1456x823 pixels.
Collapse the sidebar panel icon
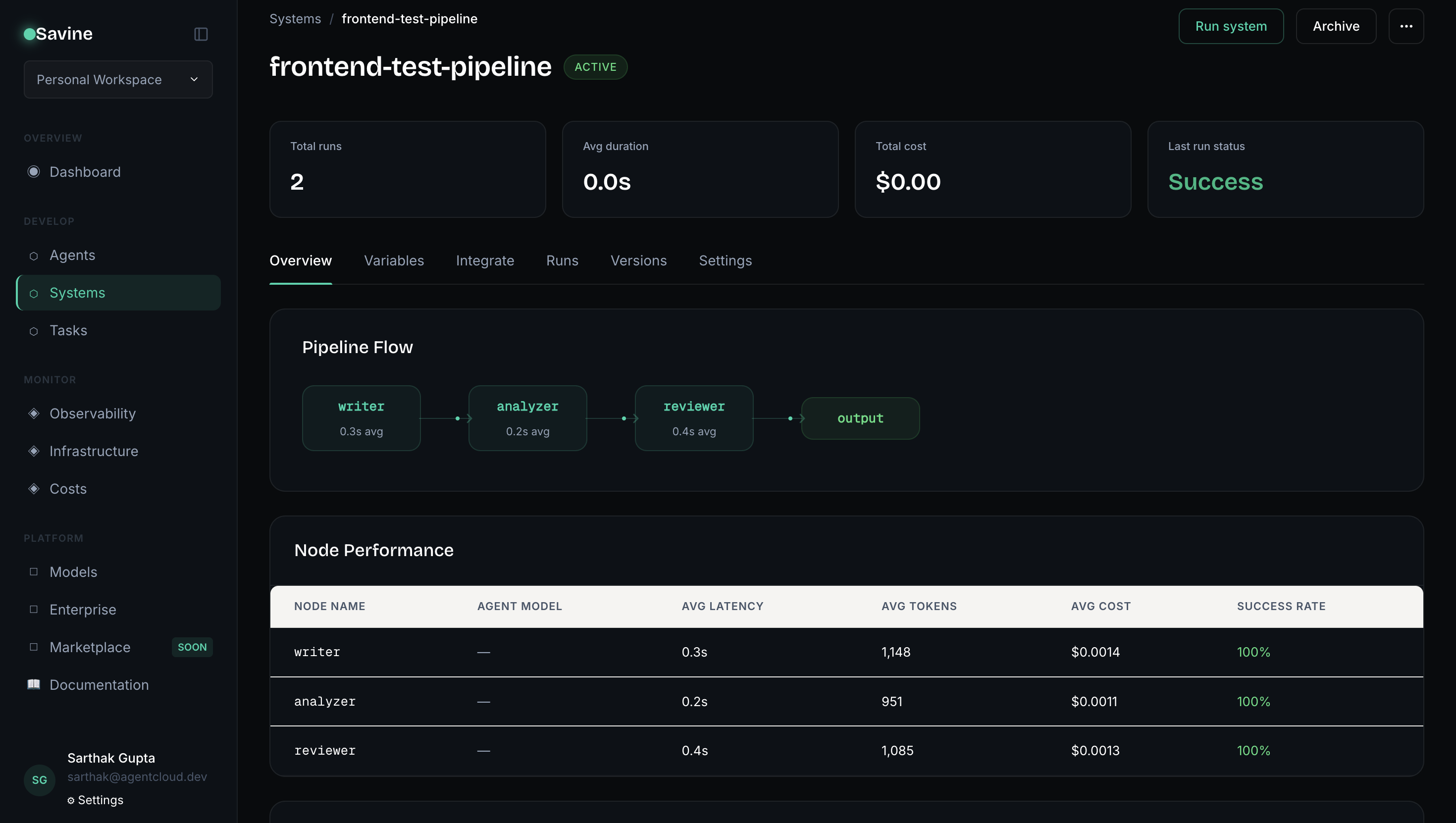[x=201, y=34]
